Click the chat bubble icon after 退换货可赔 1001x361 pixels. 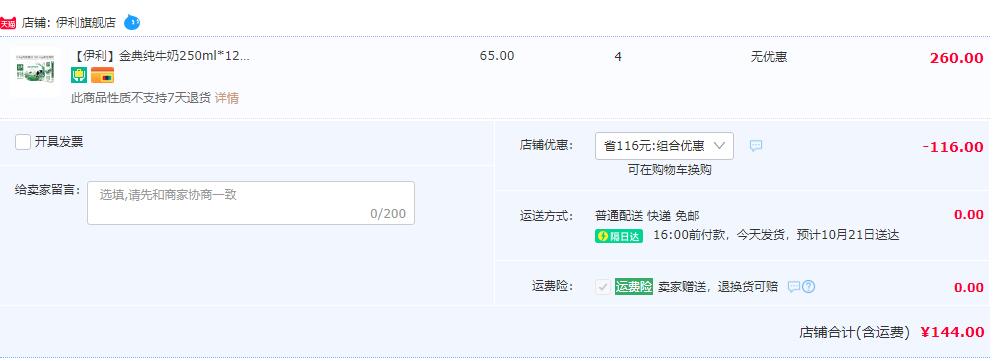click(794, 287)
